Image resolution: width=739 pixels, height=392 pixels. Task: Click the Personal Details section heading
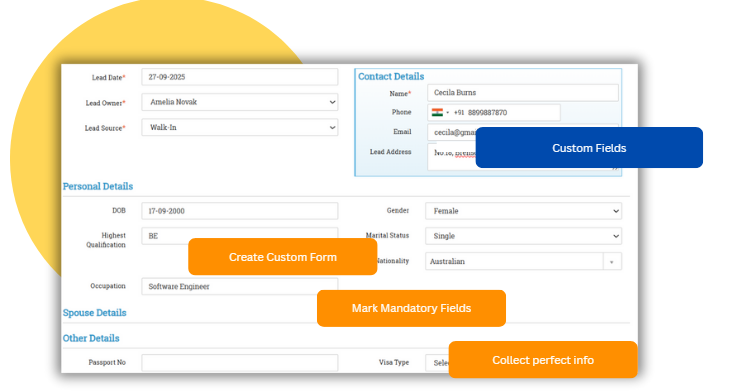[x=98, y=186]
